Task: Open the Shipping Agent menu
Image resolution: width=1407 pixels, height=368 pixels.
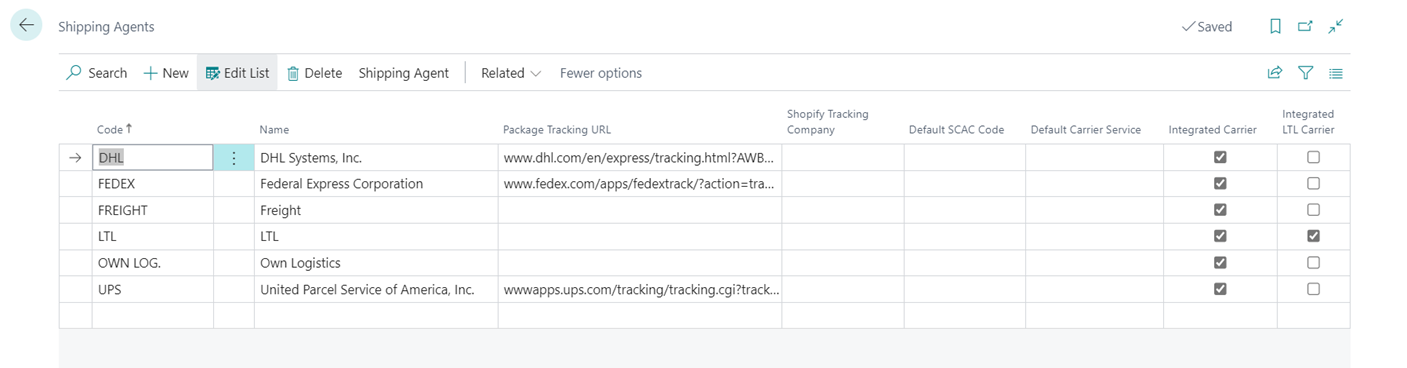Action: (404, 73)
